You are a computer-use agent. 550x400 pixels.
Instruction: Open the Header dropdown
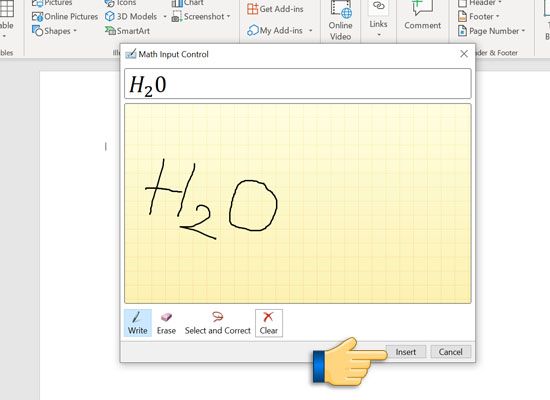(480, 3)
